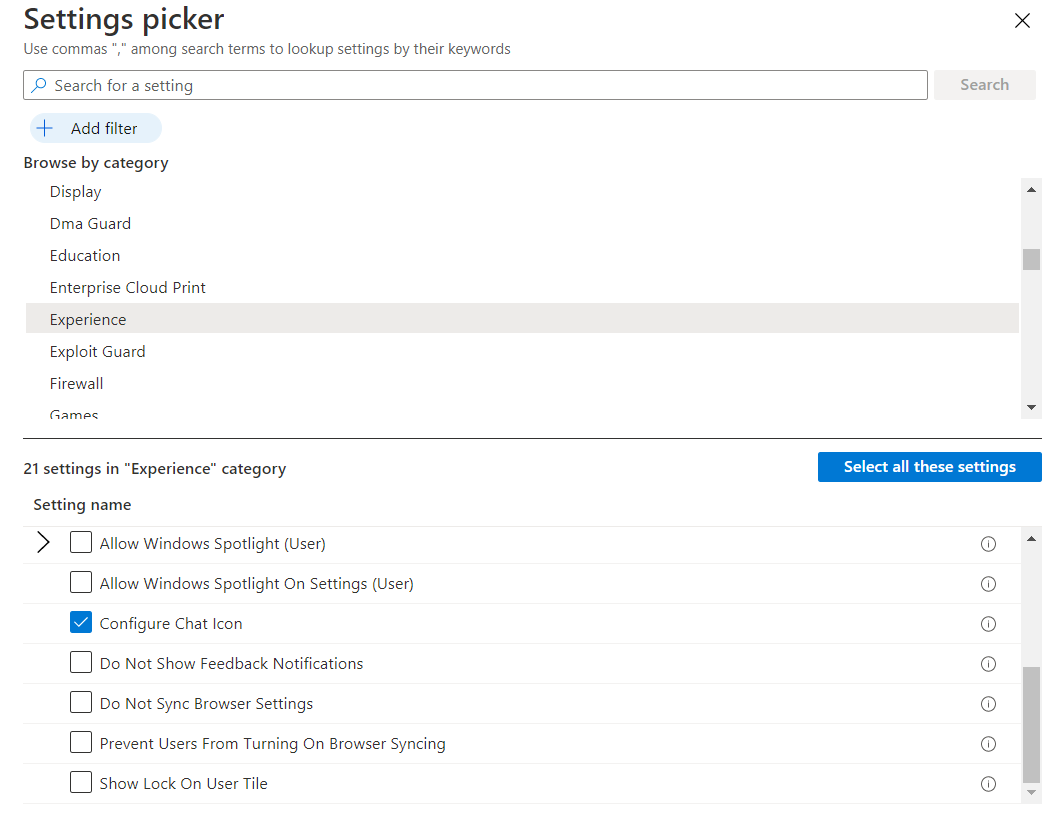Click info icon for Prevent Users From Turning On Browser Syncing
Image resolution: width=1056 pixels, height=813 pixels.
(x=988, y=744)
